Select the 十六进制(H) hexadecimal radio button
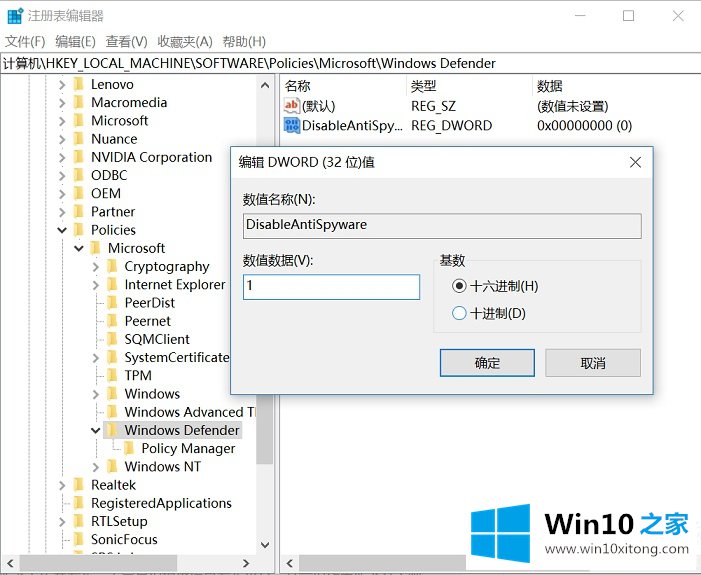 (x=459, y=286)
